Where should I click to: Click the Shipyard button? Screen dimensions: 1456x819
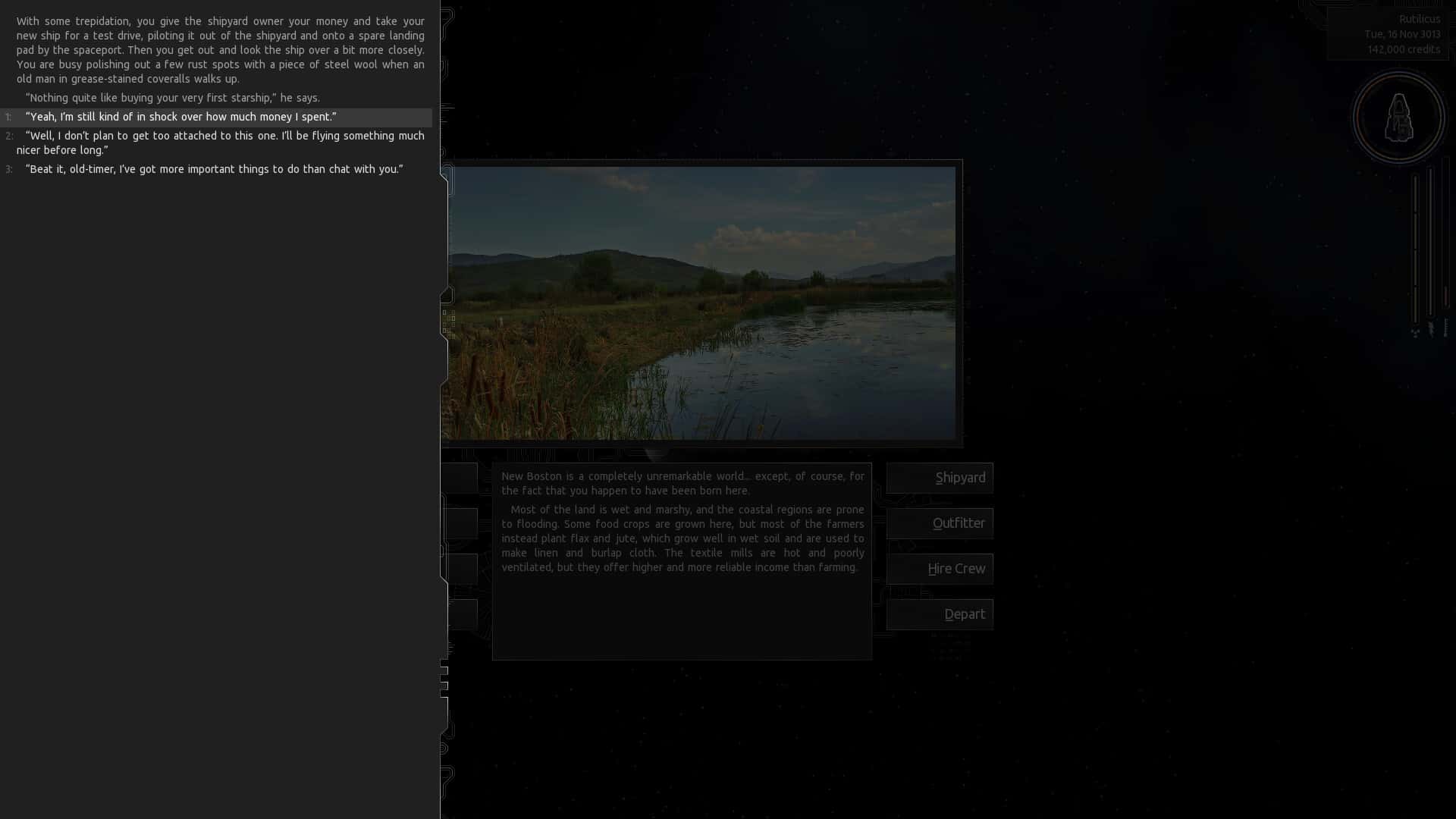pos(940,478)
